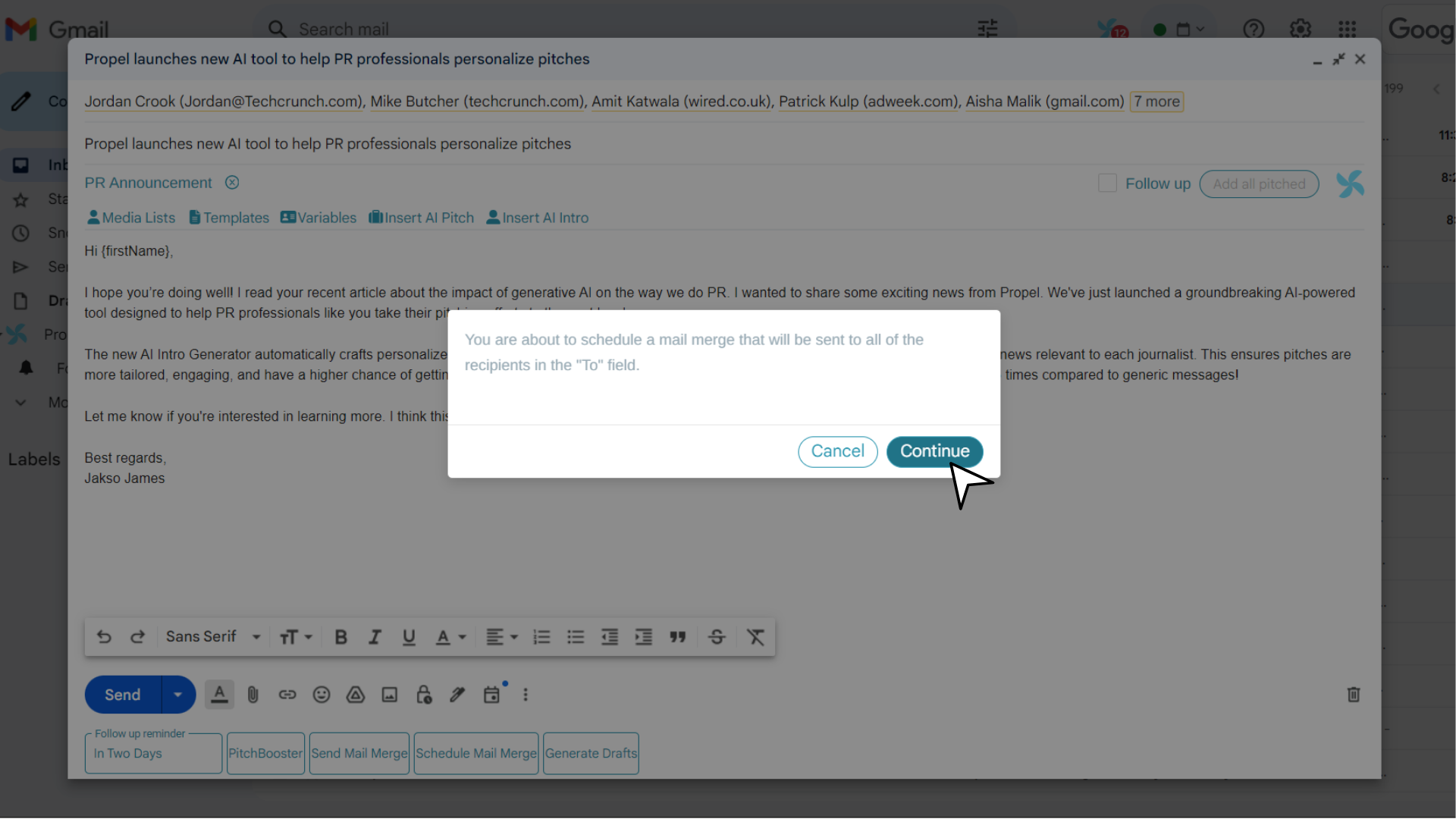Toggle underline formatting
The image size is (1456, 819).
tap(409, 637)
